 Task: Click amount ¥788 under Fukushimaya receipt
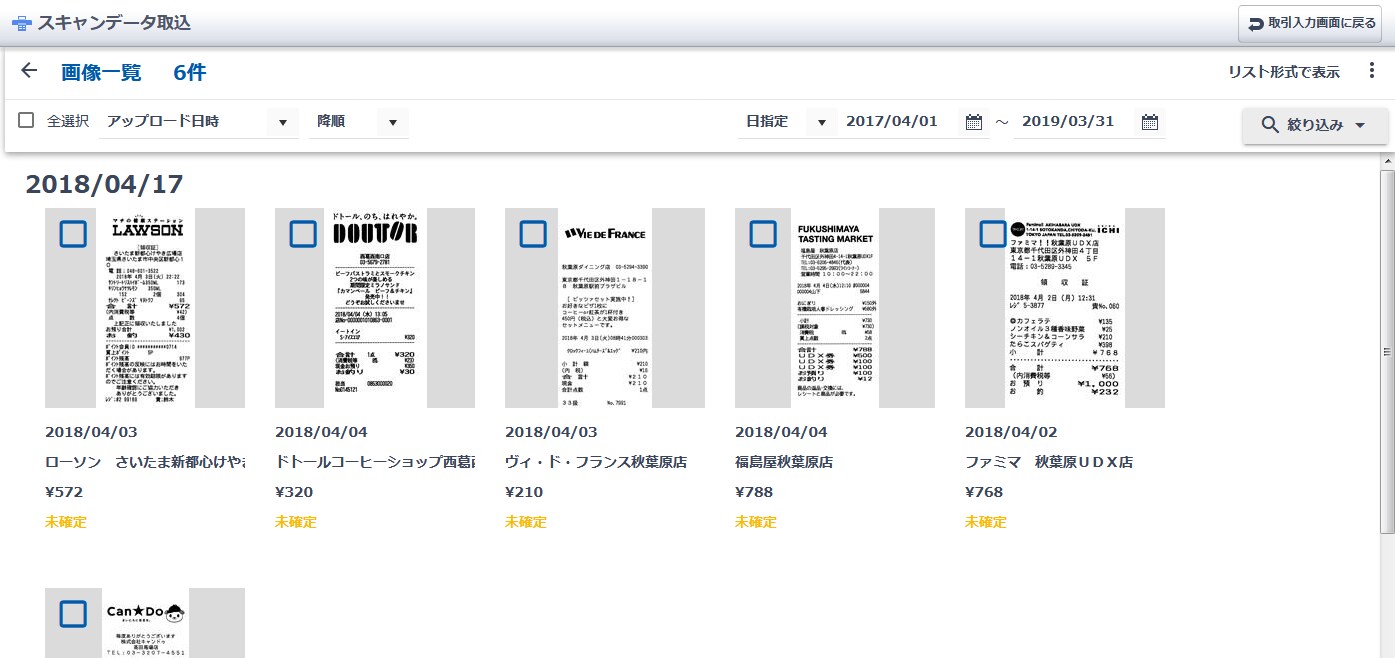pos(754,492)
